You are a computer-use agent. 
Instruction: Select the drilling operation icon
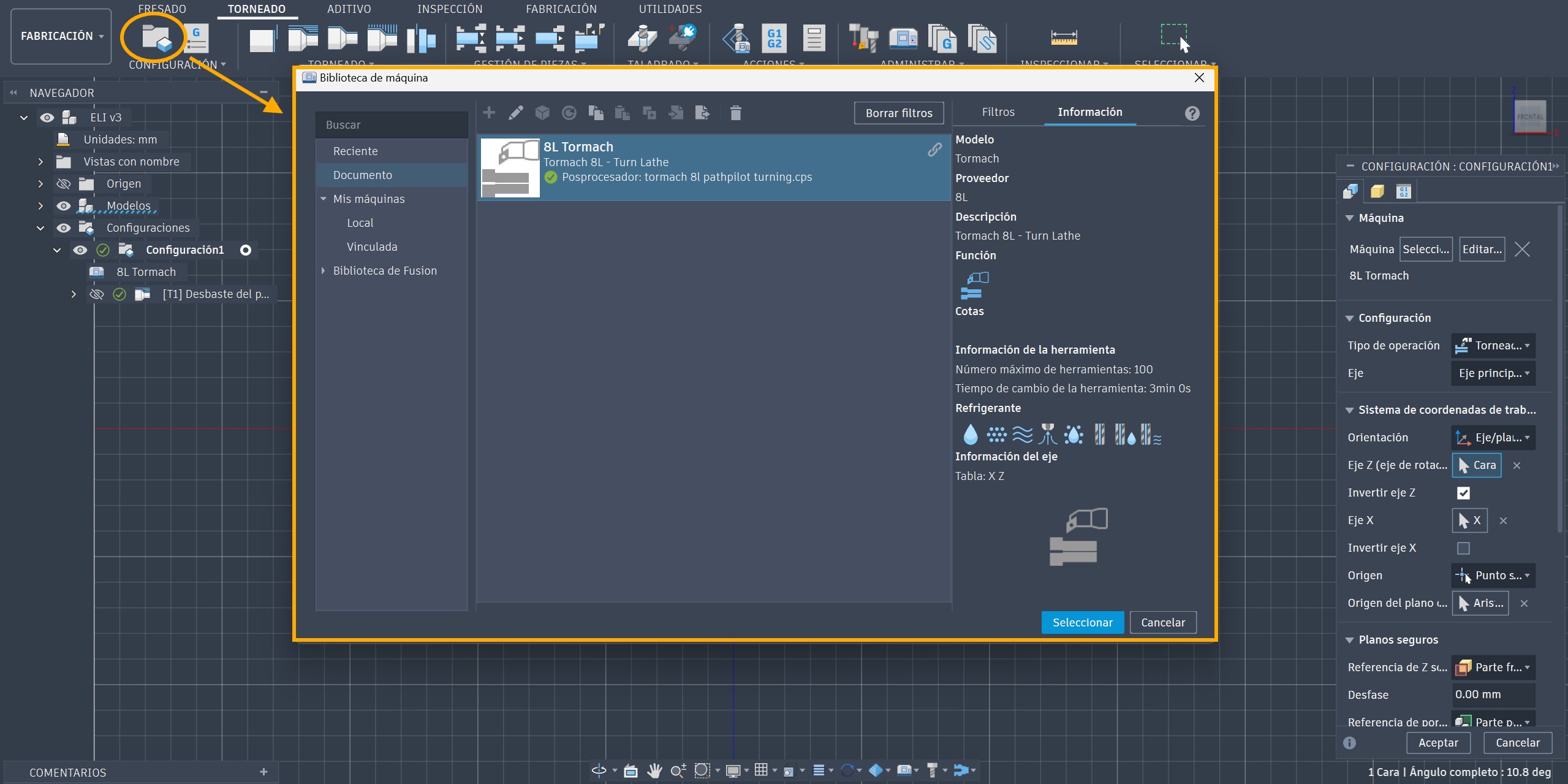643,38
